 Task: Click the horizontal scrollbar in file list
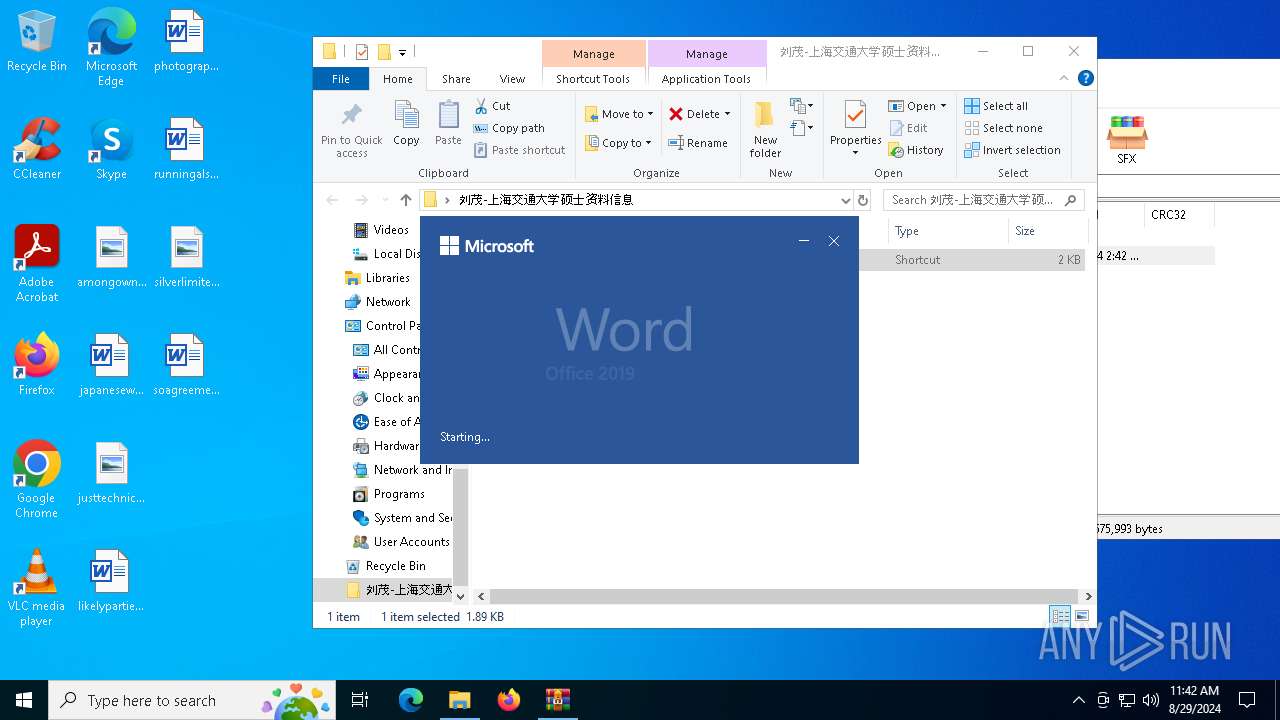[x=784, y=596]
